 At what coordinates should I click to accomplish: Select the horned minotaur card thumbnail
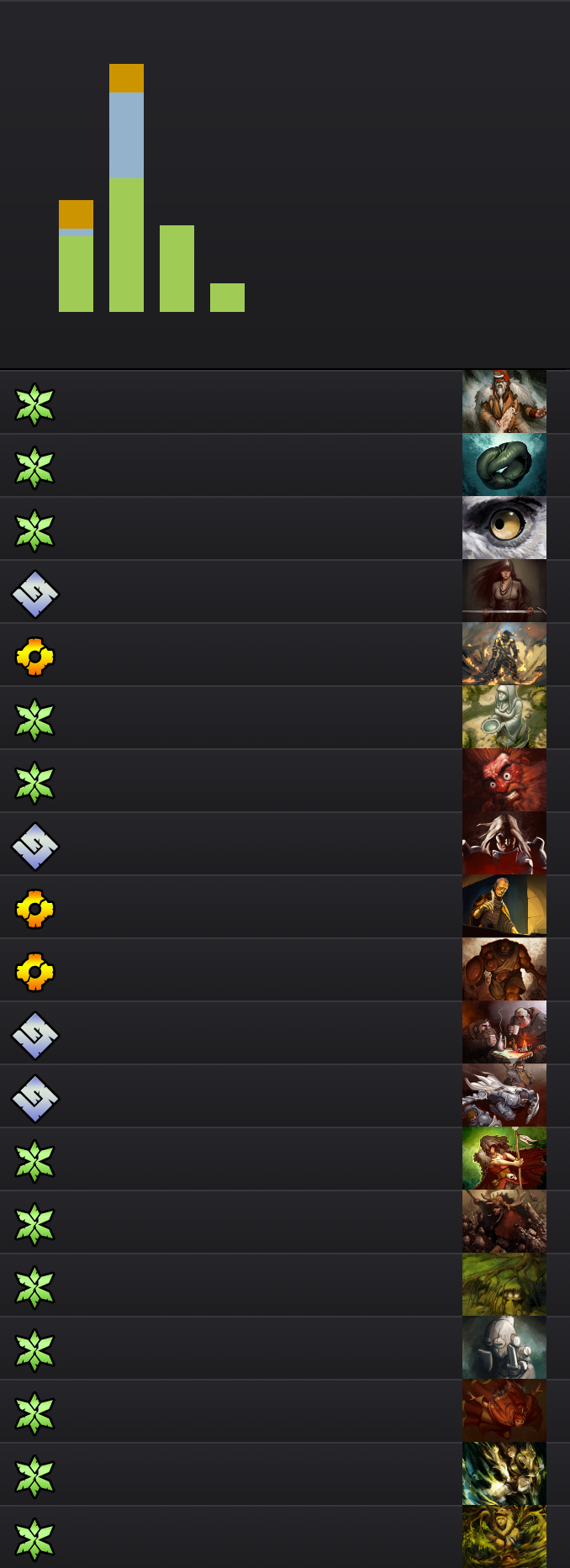tap(504, 1222)
